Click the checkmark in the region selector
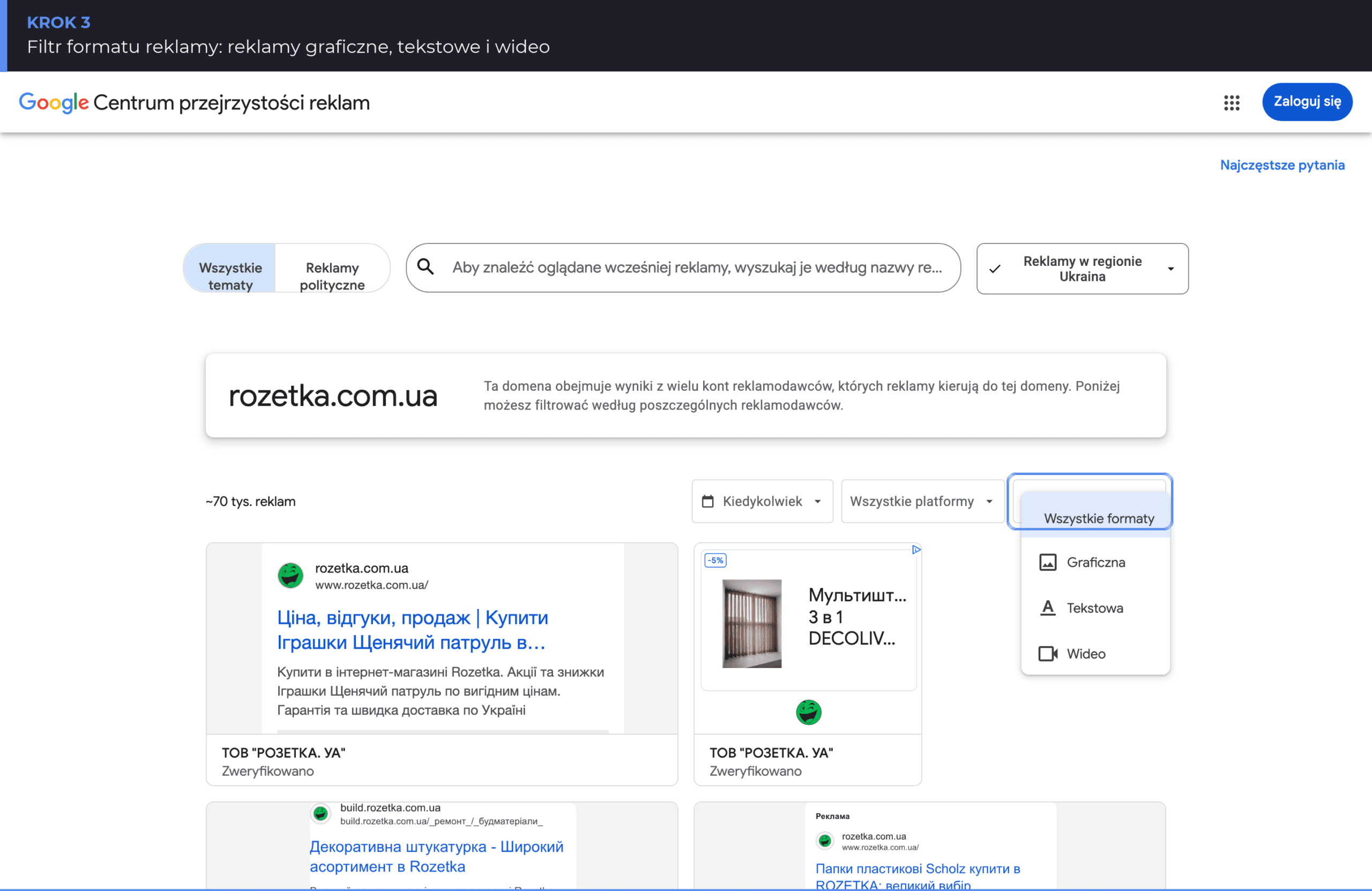This screenshot has width=1372, height=891. point(994,269)
